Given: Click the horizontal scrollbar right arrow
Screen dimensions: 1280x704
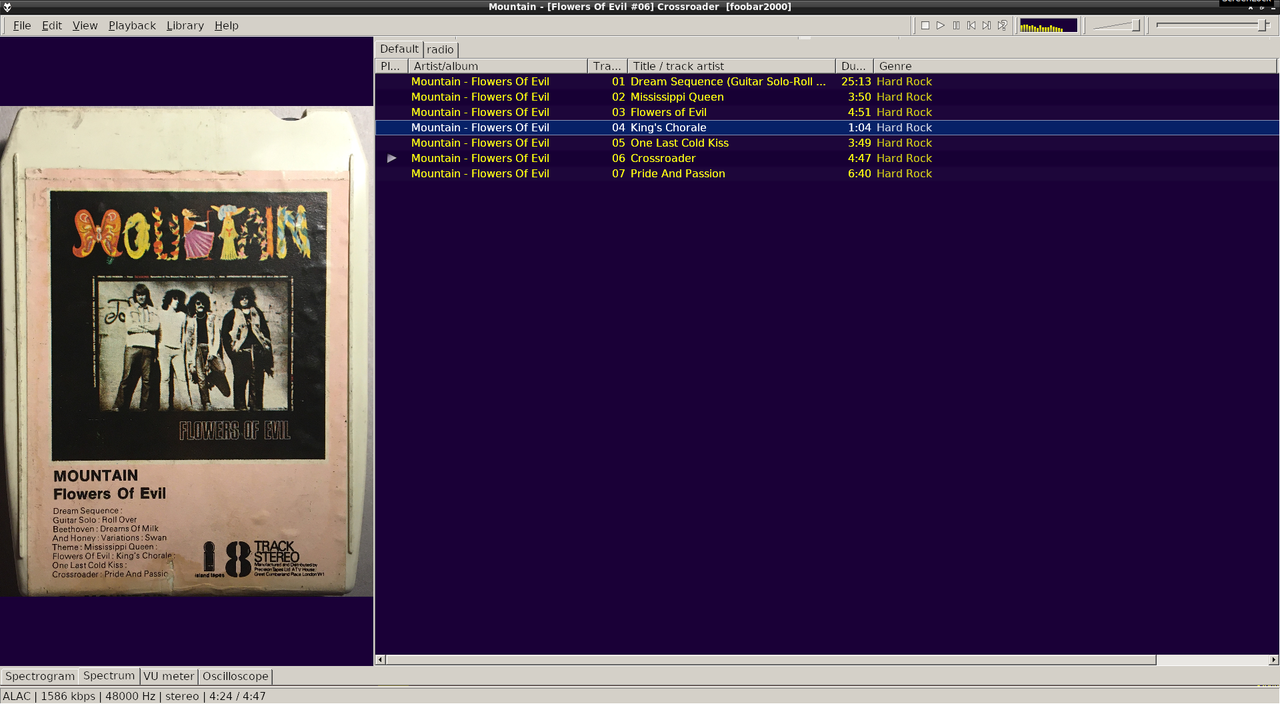Looking at the screenshot, I should pyautogui.click(x=1273, y=660).
